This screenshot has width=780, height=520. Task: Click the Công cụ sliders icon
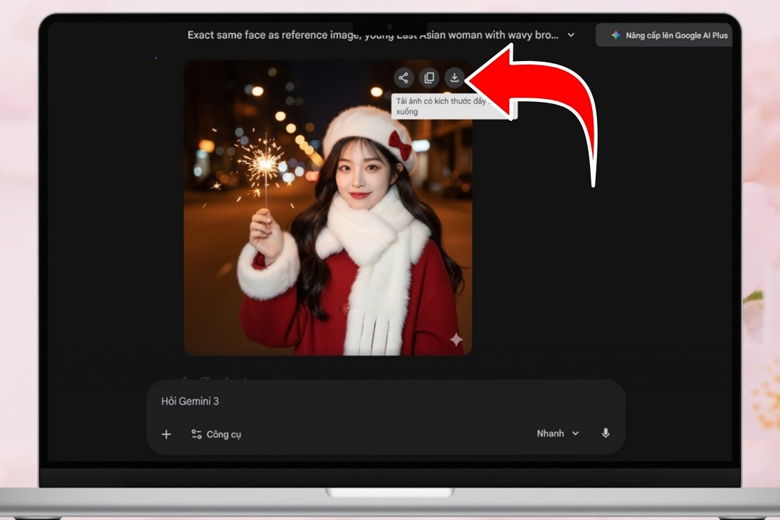(x=196, y=434)
